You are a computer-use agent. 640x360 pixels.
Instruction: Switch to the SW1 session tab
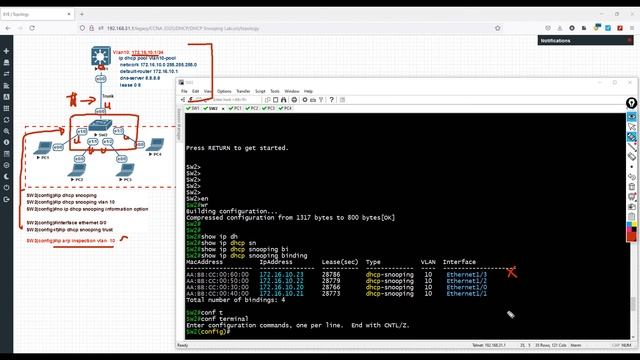(x=193, y=109)
